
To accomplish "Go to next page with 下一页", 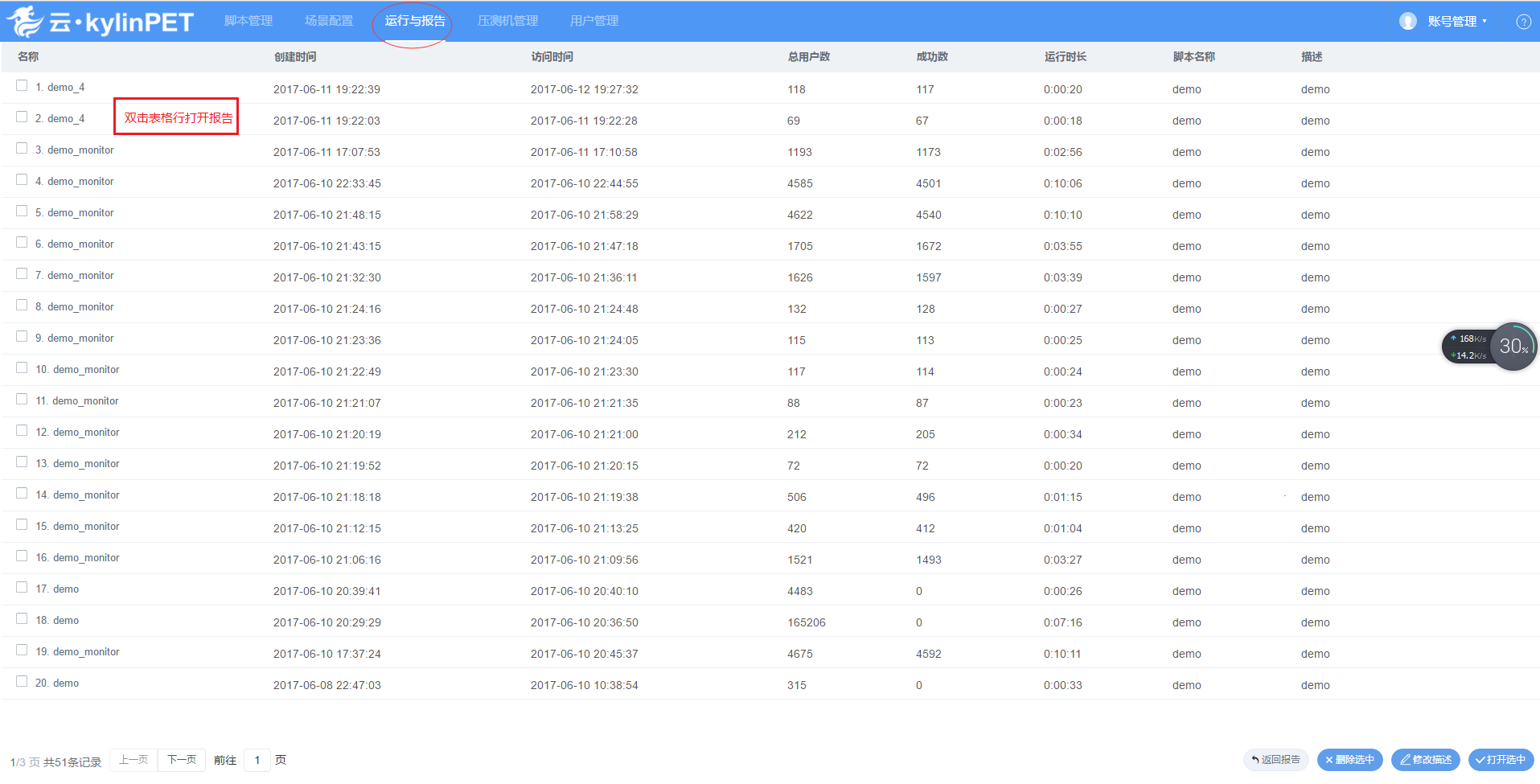I will 182,760.
